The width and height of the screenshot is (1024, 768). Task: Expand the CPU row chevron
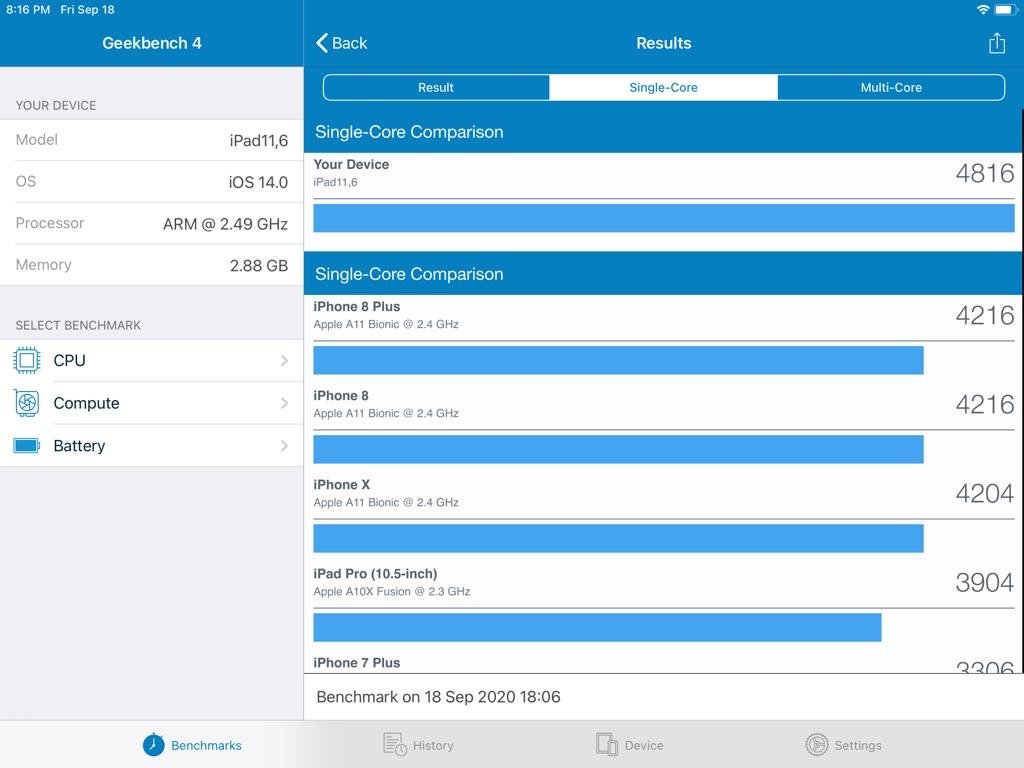click(284, 360)
